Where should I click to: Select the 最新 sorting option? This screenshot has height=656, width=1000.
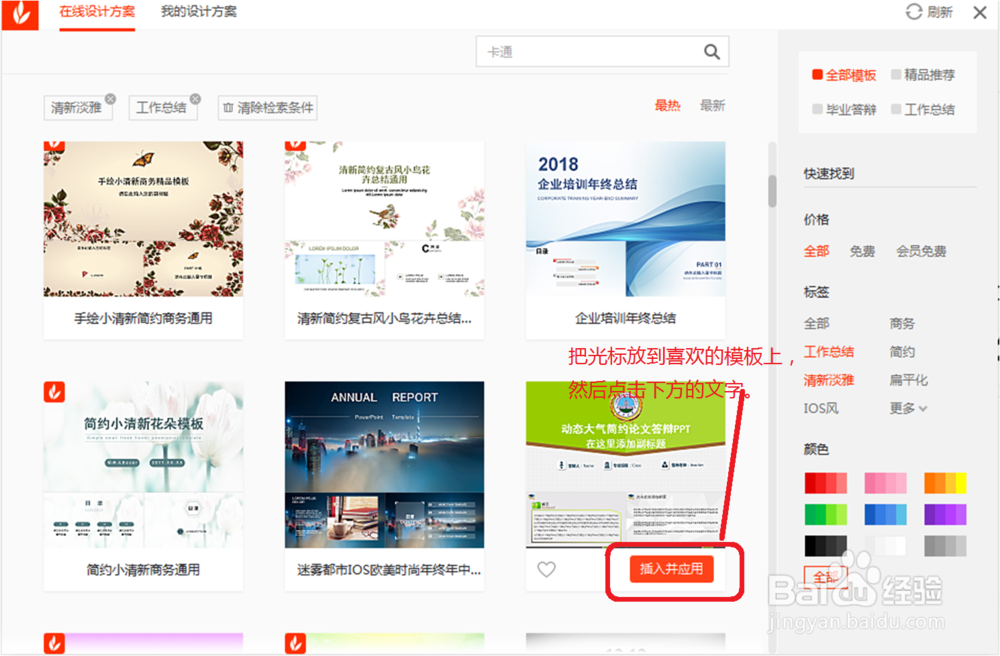point(712,104)
